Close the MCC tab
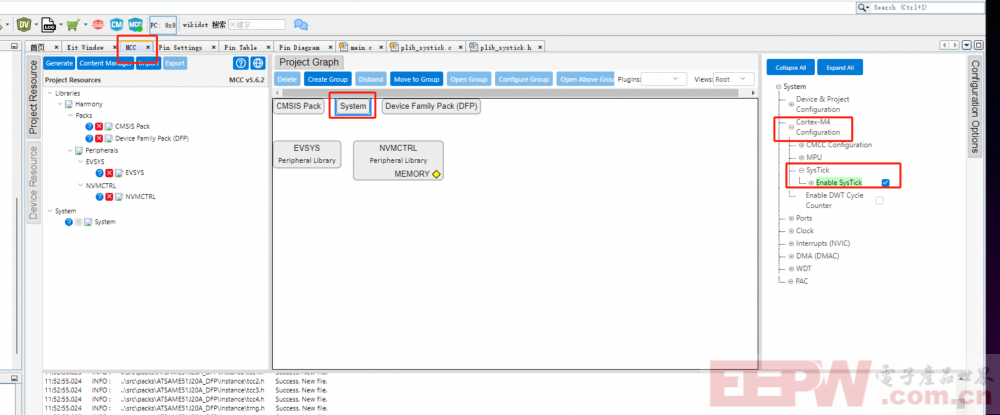 [x=148, y=47]
